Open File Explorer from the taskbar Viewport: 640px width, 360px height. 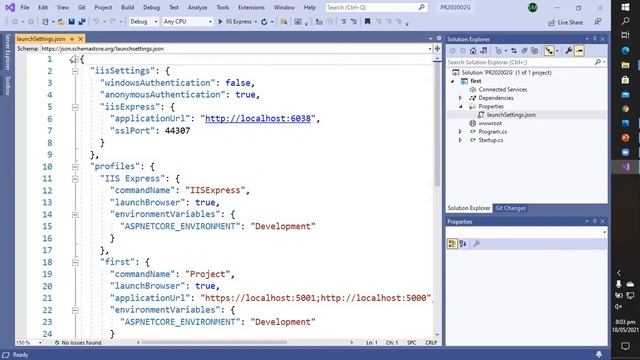tap(625, 65)
